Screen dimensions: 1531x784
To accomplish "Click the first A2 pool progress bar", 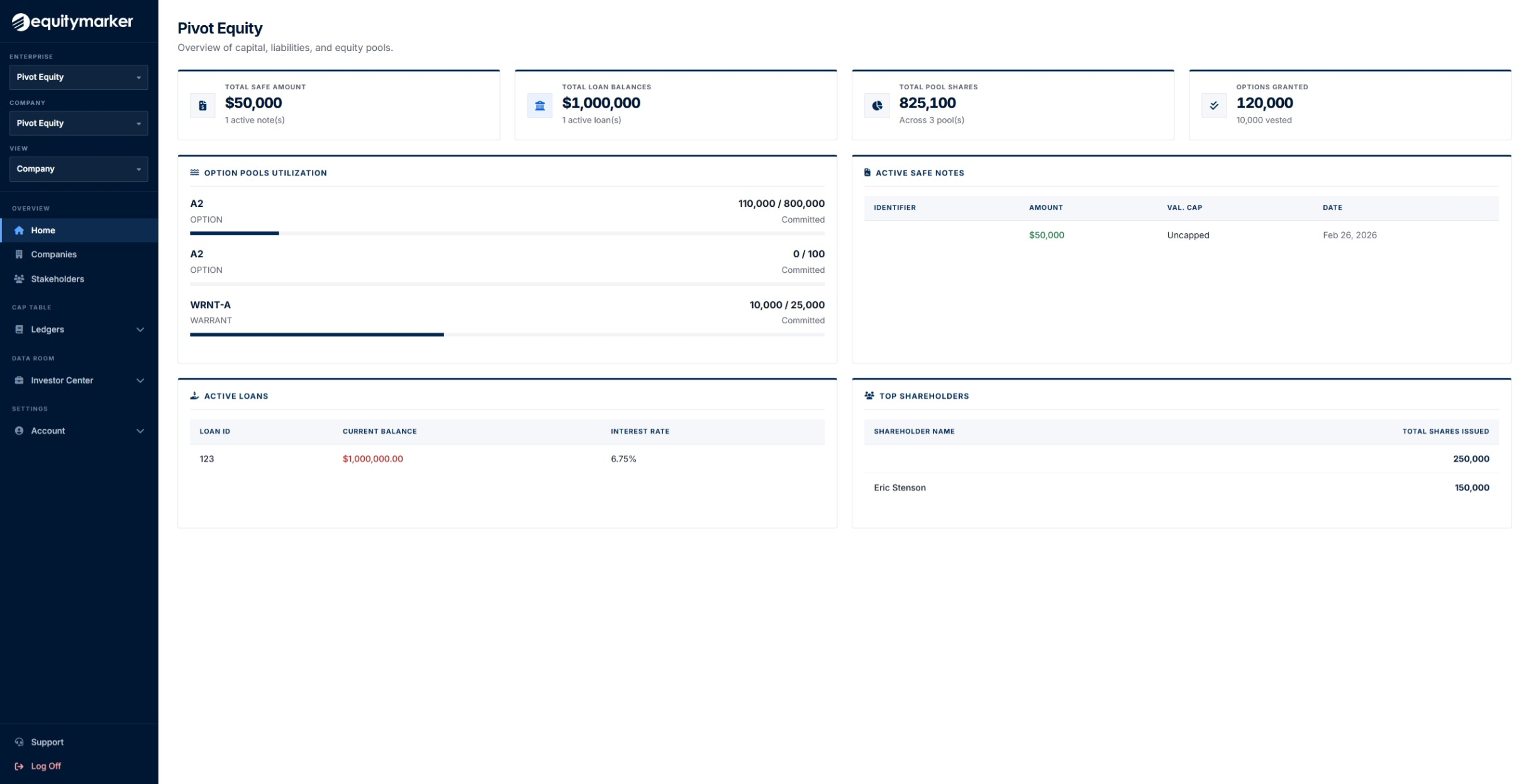I will 507,233.
